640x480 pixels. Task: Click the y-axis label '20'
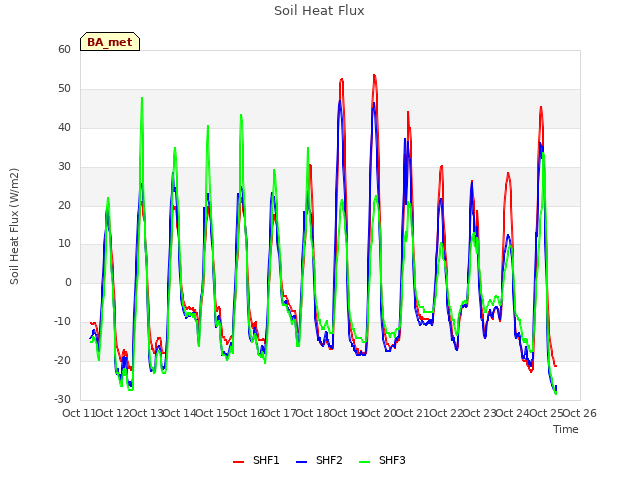(x=64, y=206)
